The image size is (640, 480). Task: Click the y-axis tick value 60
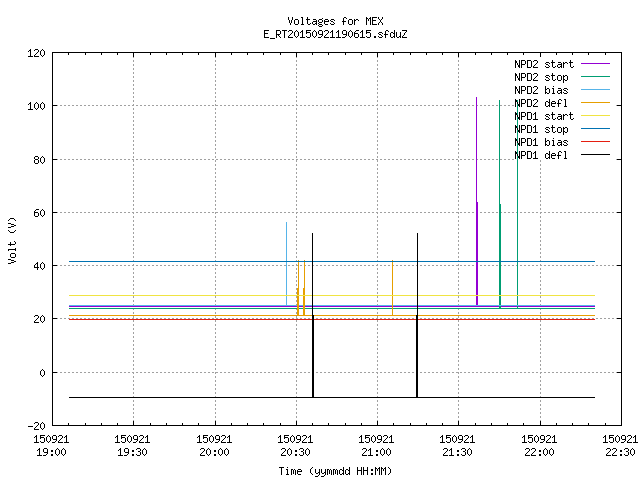tap(40, 213)
